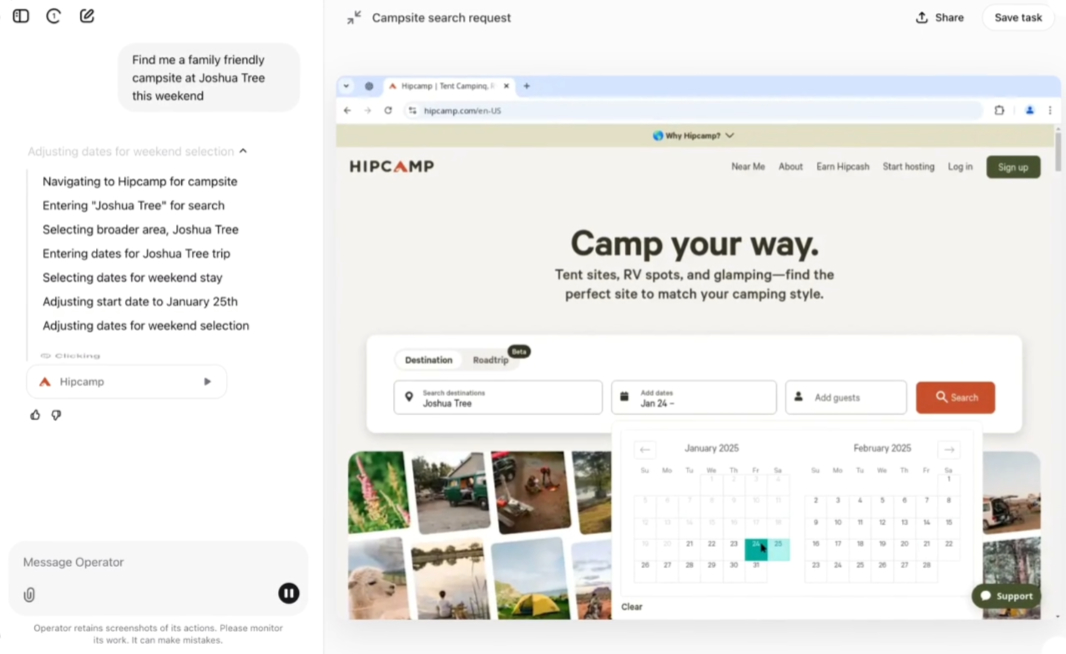The height and width of the screenshot is (654, 1066).
Task: Start a new chat with compose icon
Action: coord(87,16)
